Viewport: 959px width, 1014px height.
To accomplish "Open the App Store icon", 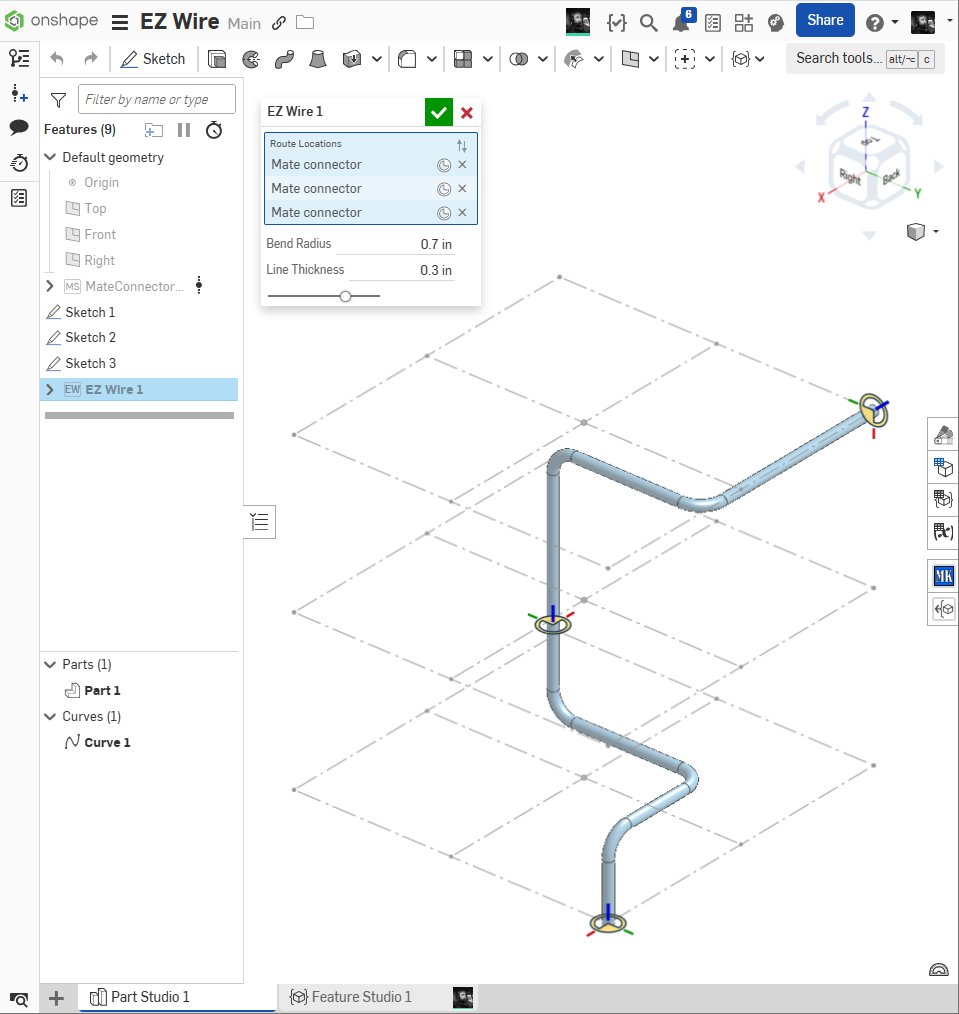I will coord(744,23).
